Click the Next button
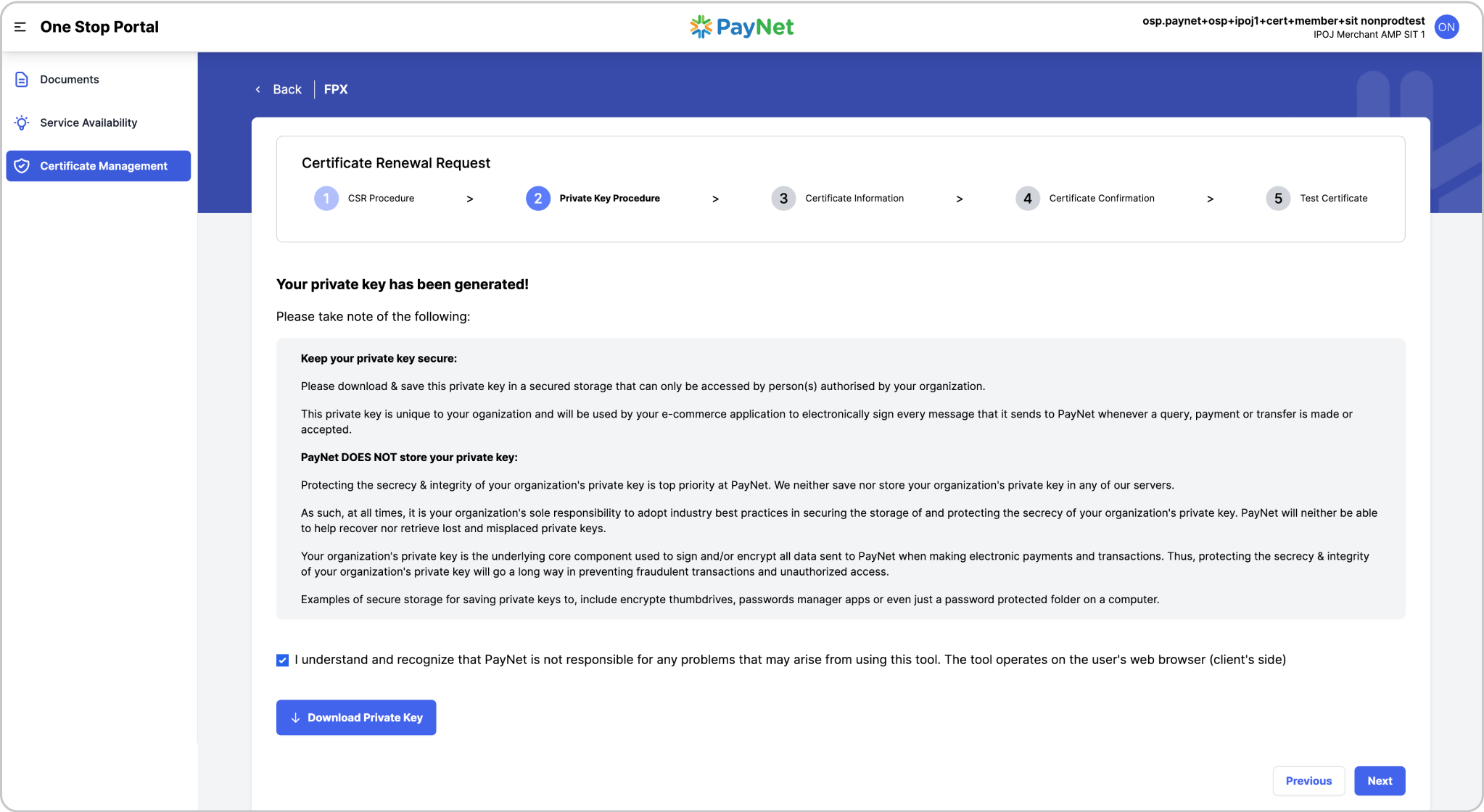 (1380, 781)
